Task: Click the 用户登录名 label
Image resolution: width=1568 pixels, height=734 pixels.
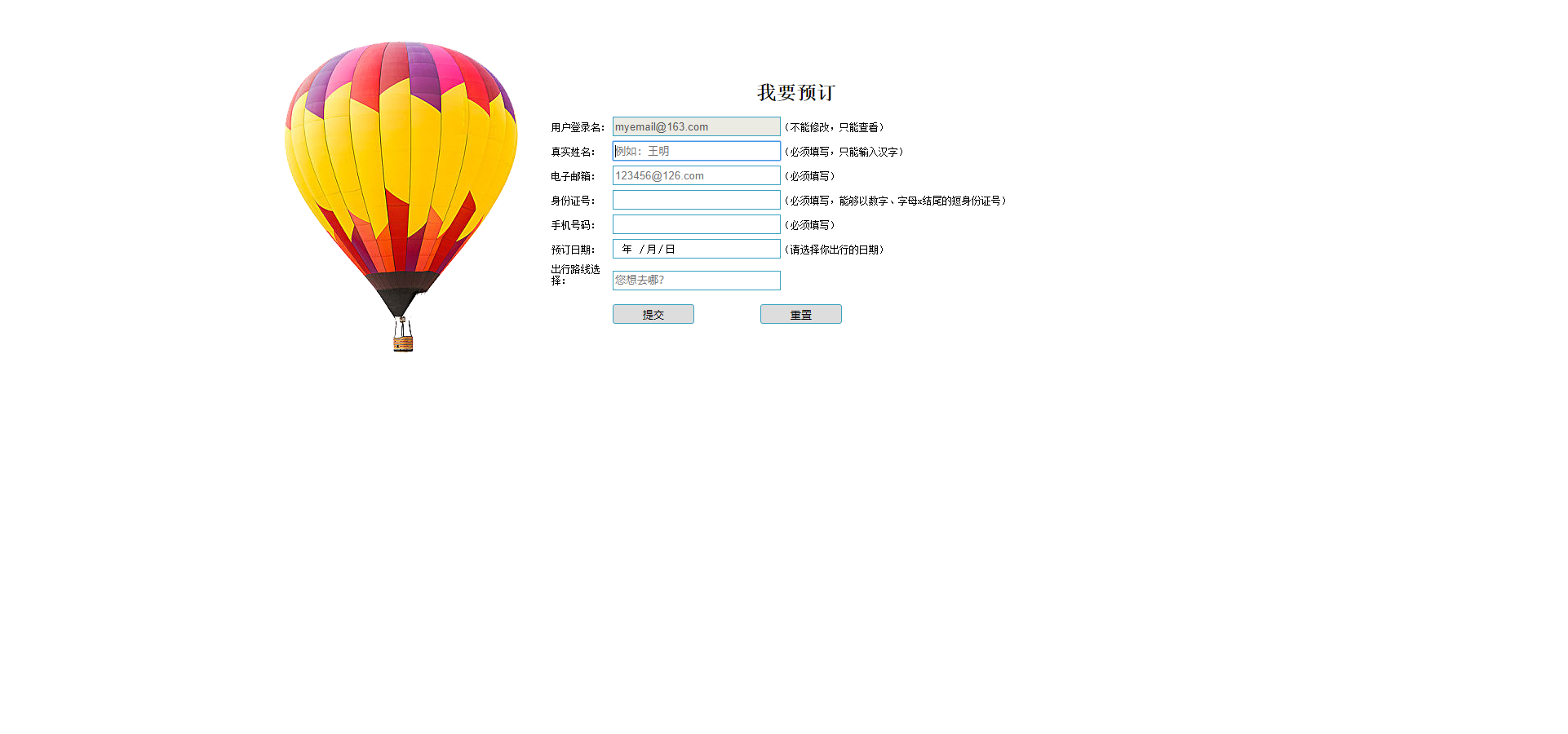Action: 577,127
